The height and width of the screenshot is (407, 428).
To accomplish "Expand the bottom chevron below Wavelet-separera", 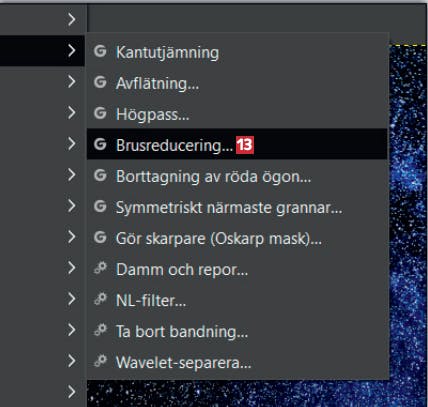I will pos(71,392).
